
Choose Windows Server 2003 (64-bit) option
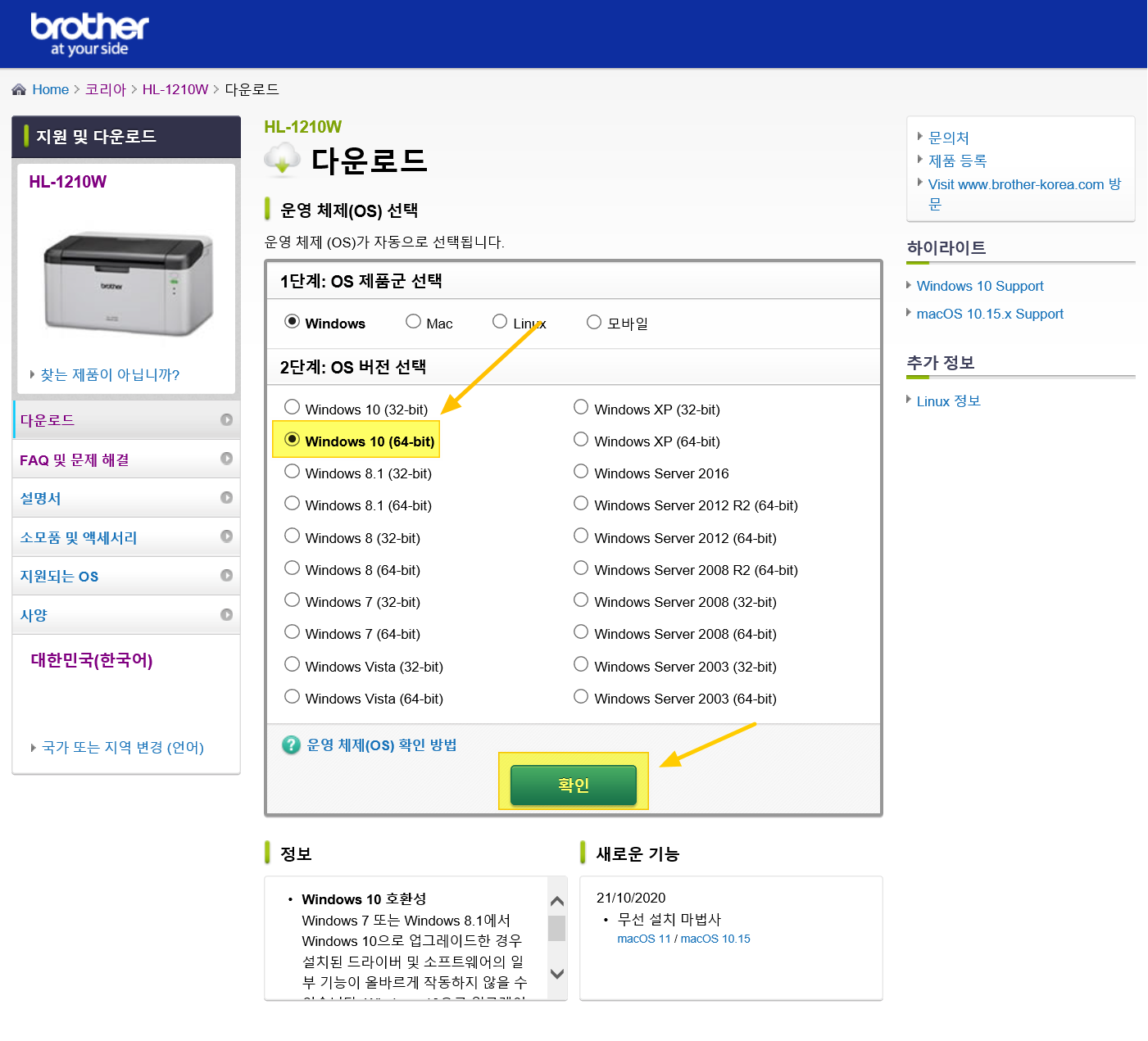point(581,696)
